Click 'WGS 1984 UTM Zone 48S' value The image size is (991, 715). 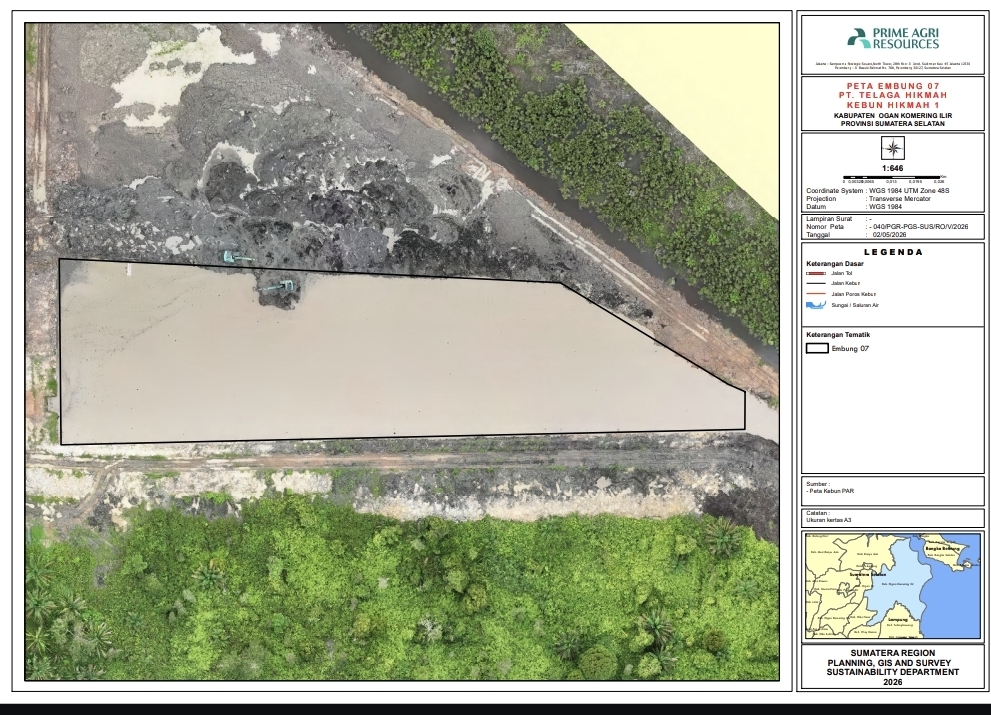pyautogui.click(x=909, y=191)
